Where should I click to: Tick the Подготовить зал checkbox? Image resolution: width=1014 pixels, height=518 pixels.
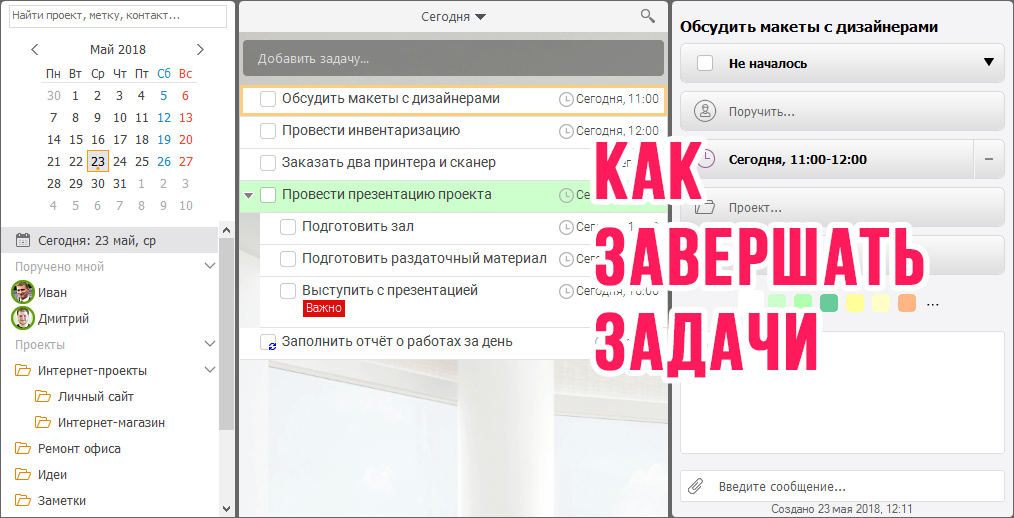tap(288, 227)
